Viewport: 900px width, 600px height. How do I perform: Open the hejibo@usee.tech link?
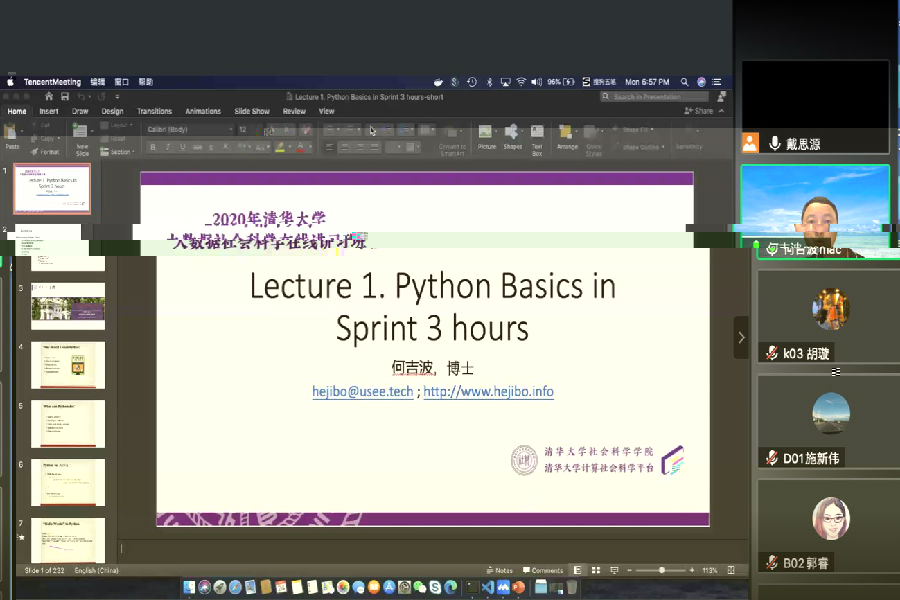(x=363, y=392)
